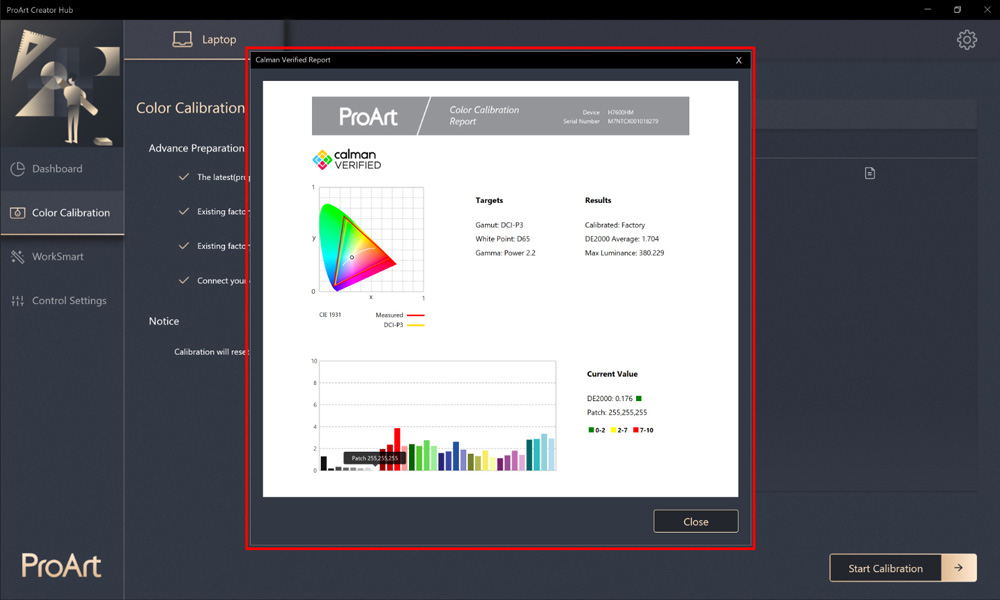This screenshot has width=1000, height=600.
Task: Click the tallest red bar in the DE2000 chart
Action: (397, 449)
